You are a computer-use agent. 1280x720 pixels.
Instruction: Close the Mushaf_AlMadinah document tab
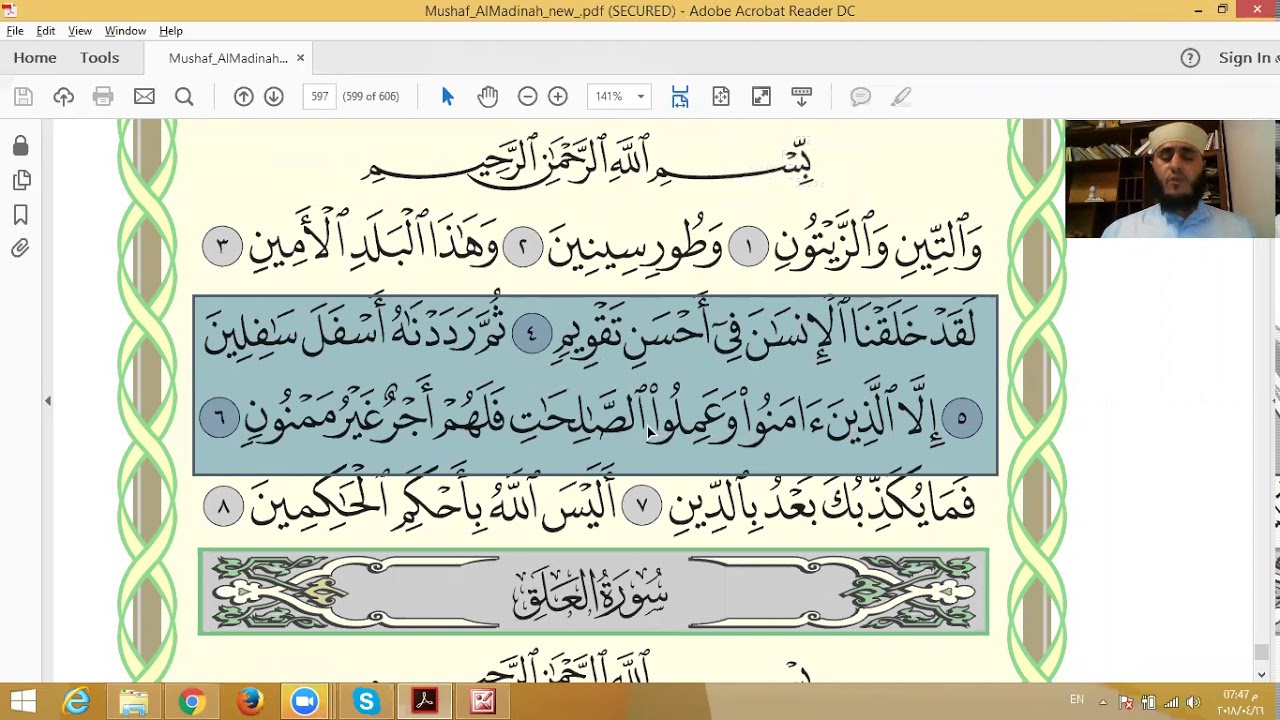(x=300, y=58)
